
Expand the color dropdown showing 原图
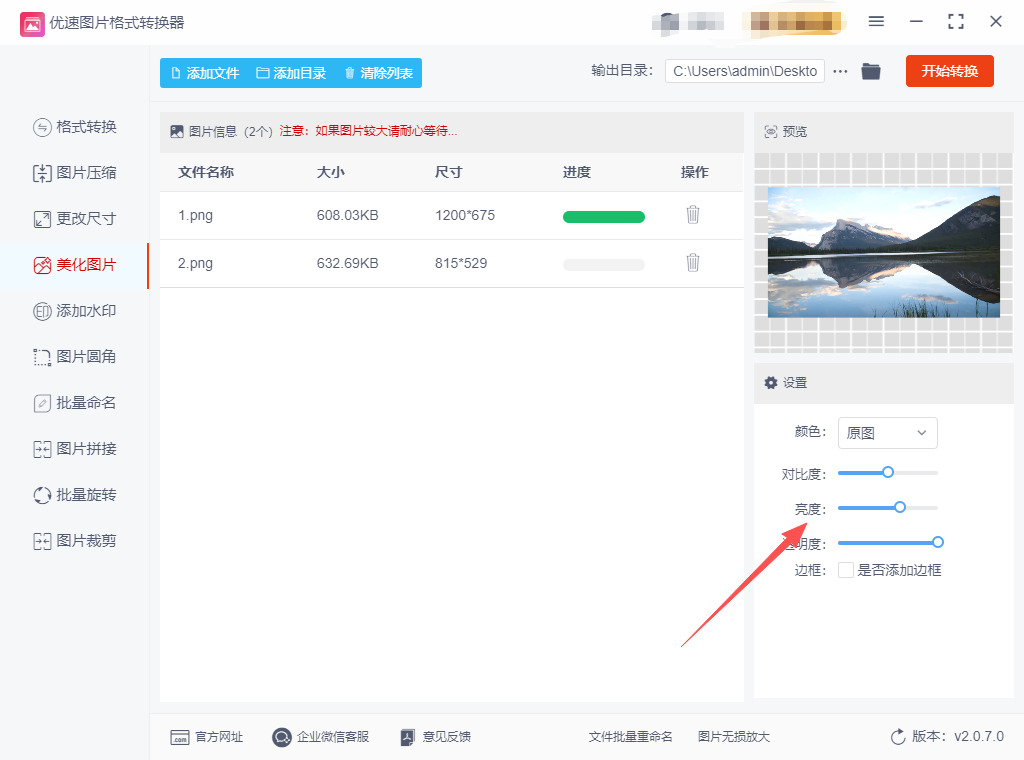click(887, 433)
